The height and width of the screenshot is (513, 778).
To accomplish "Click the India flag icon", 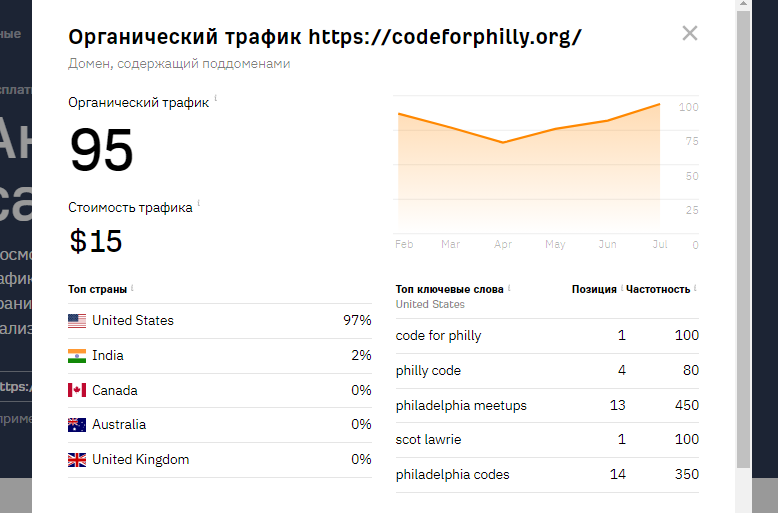I will pos(77,356).
